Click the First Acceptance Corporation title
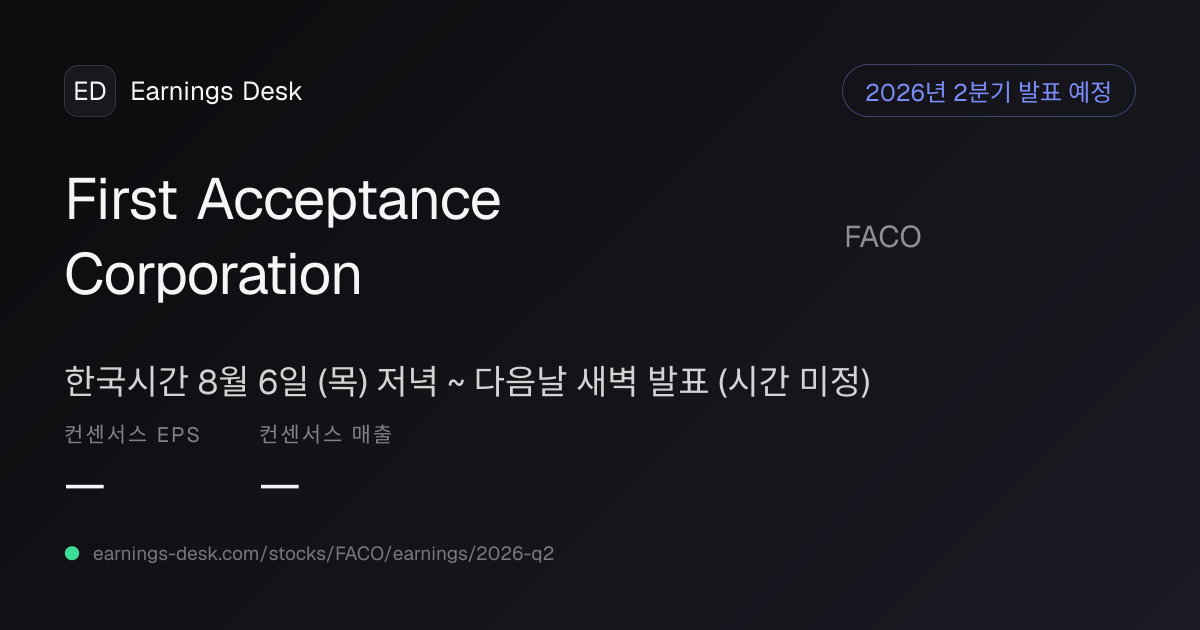This screenshot has height=630, width=1200. 283,237
